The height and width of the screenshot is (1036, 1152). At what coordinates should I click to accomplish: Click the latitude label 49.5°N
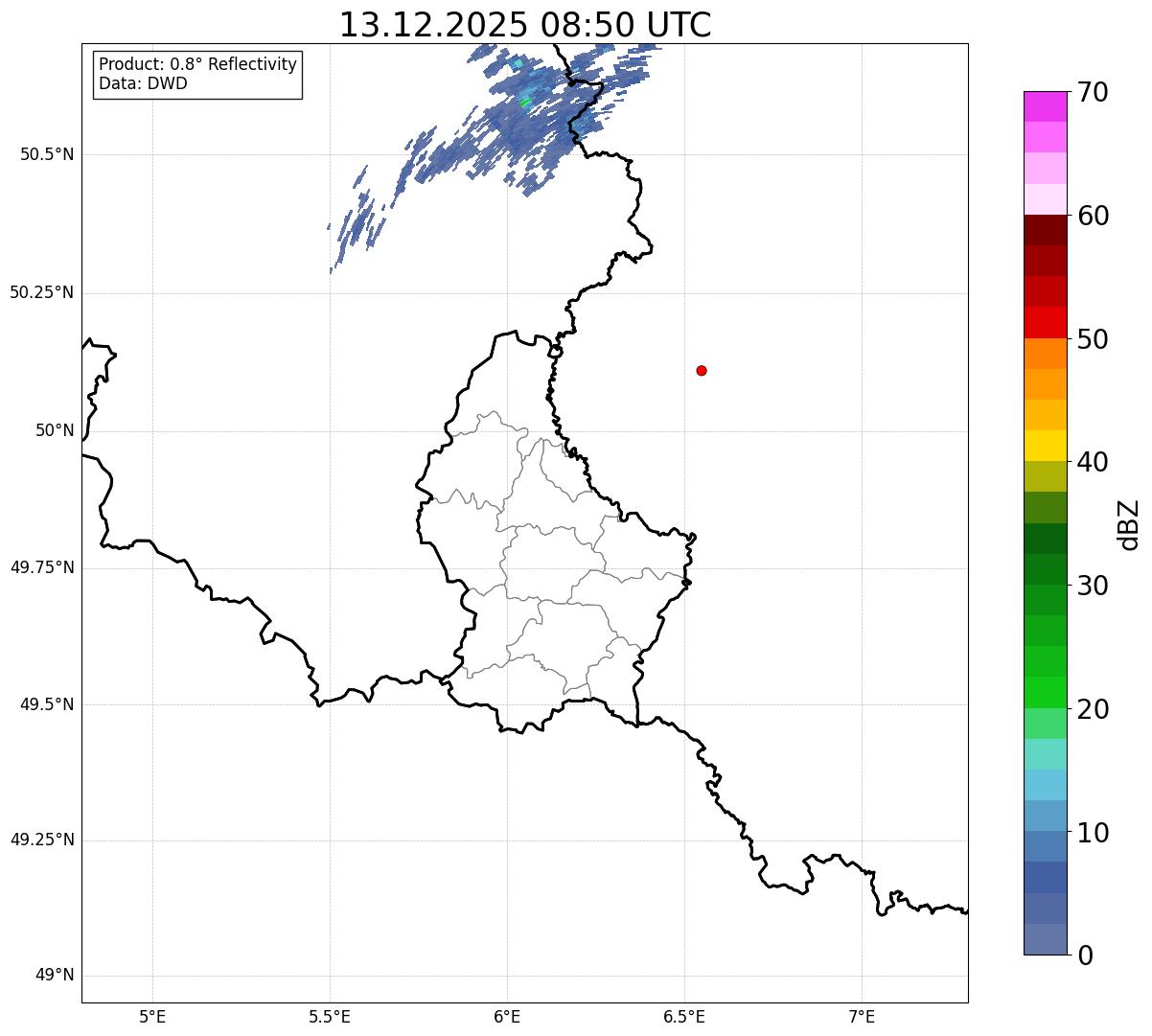pos(47,704)
